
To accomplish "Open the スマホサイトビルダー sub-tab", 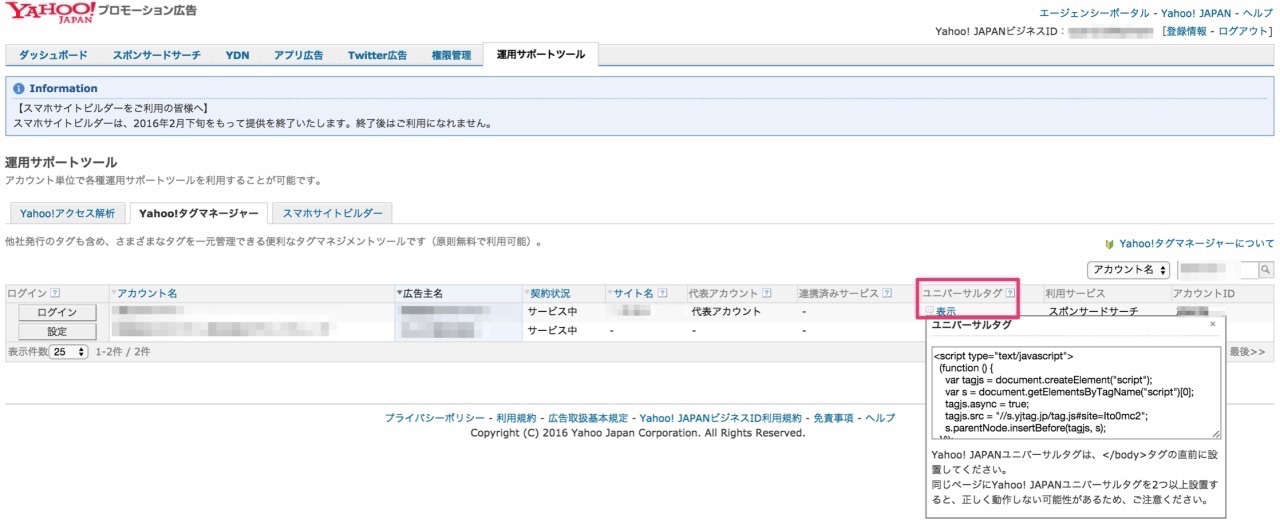I will (x=332, y=213).
